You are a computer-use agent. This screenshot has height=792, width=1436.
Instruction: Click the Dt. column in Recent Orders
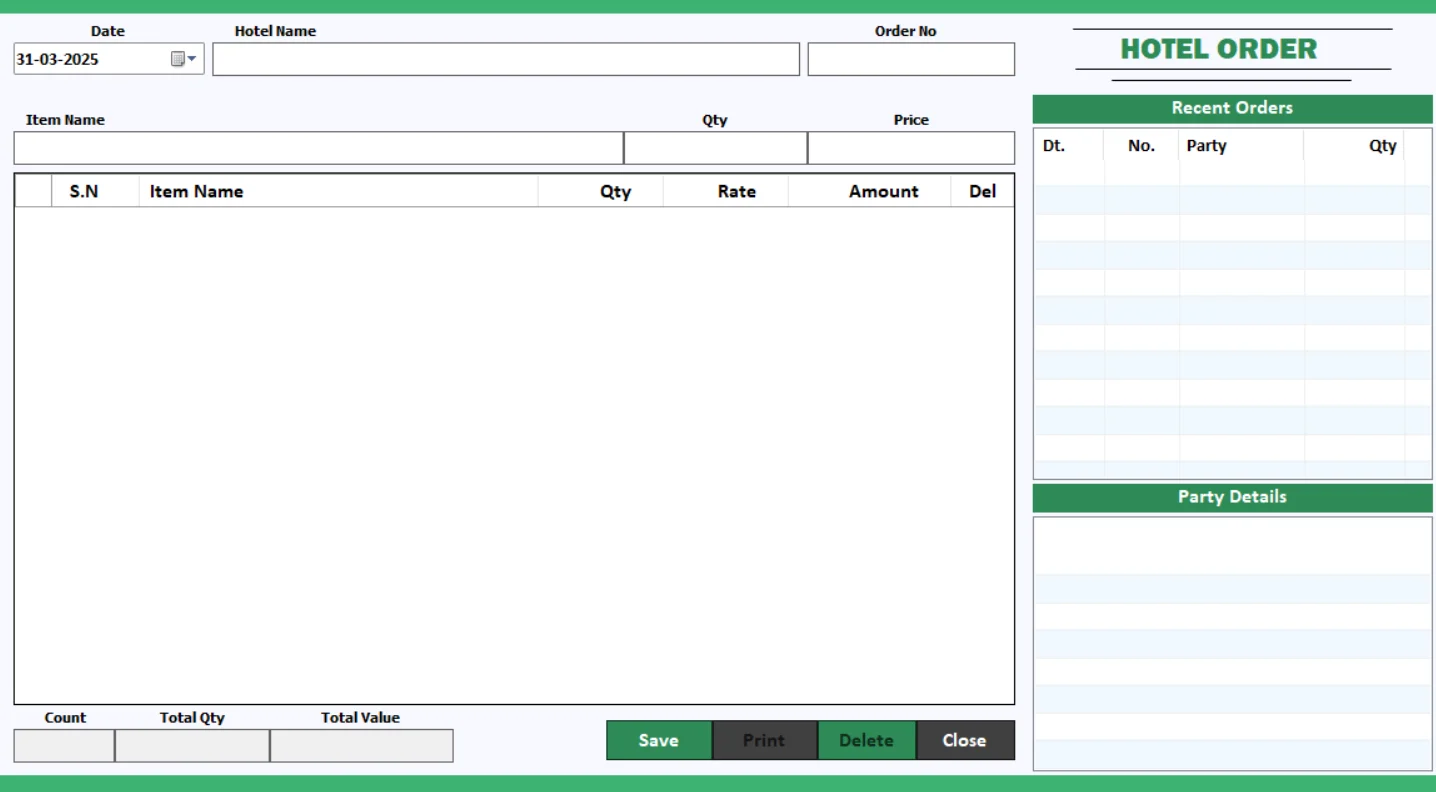pyautogui.click(x=1069, y=145)
